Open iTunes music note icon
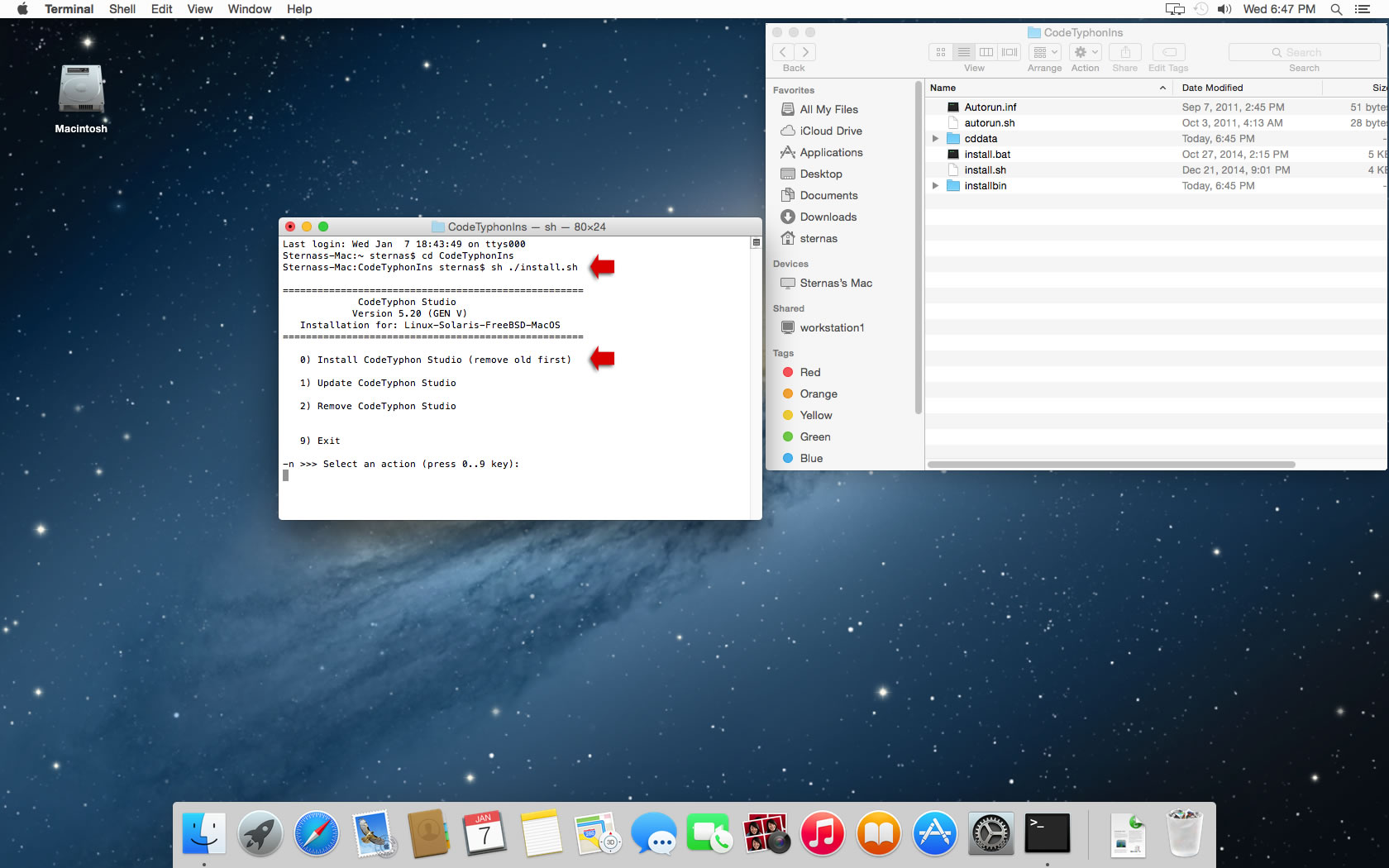1389x868 pixels. pos(822,833)
